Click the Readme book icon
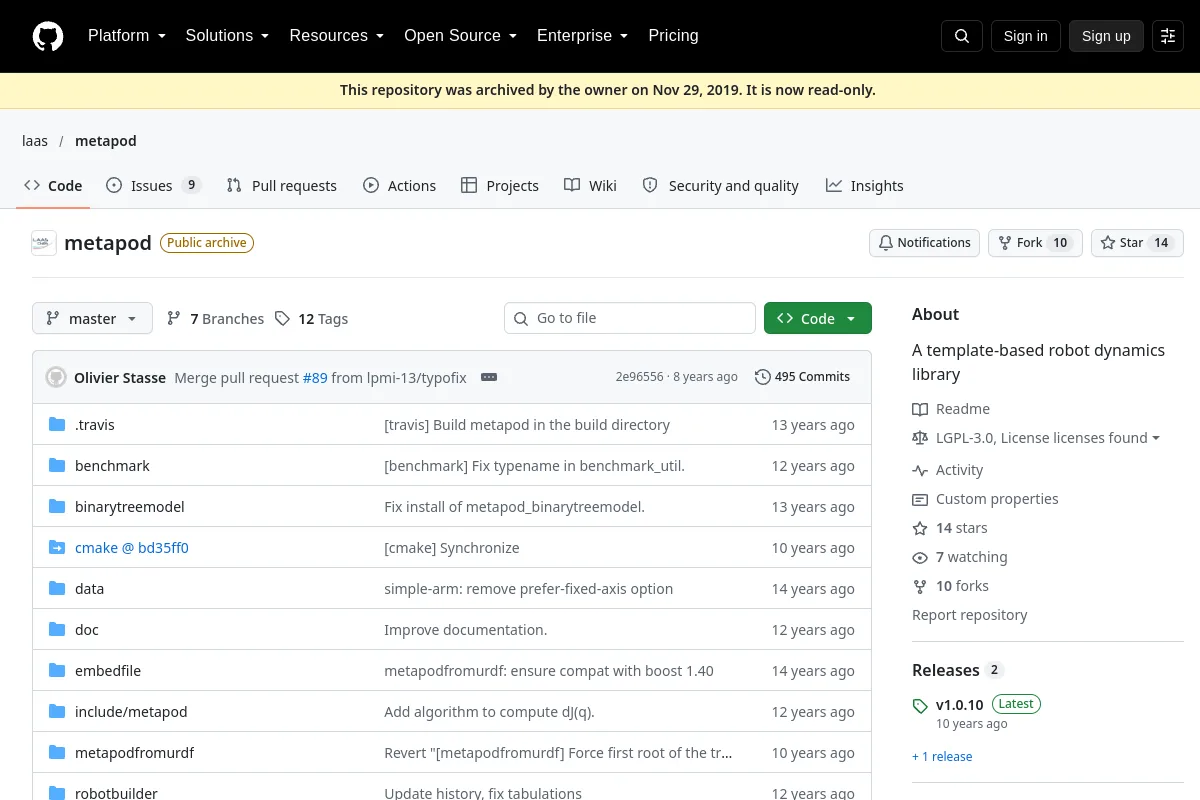1200x800 pixels. coord(920,409)
